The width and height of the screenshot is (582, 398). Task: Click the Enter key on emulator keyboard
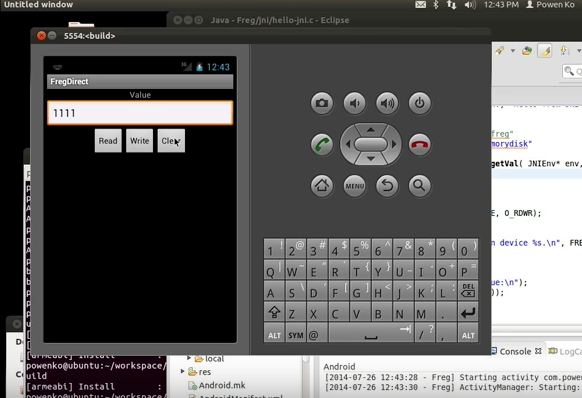coord(468,312)
